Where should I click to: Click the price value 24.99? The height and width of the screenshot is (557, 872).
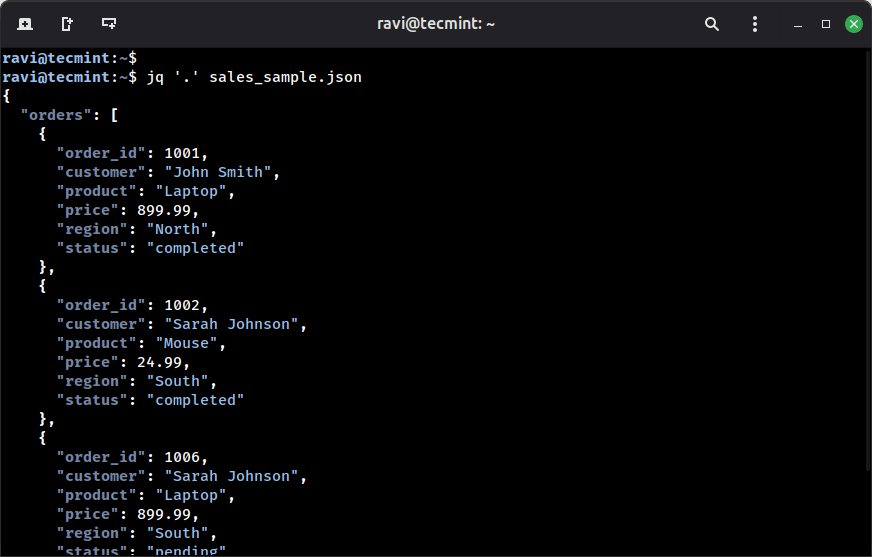tap(161, 362)
